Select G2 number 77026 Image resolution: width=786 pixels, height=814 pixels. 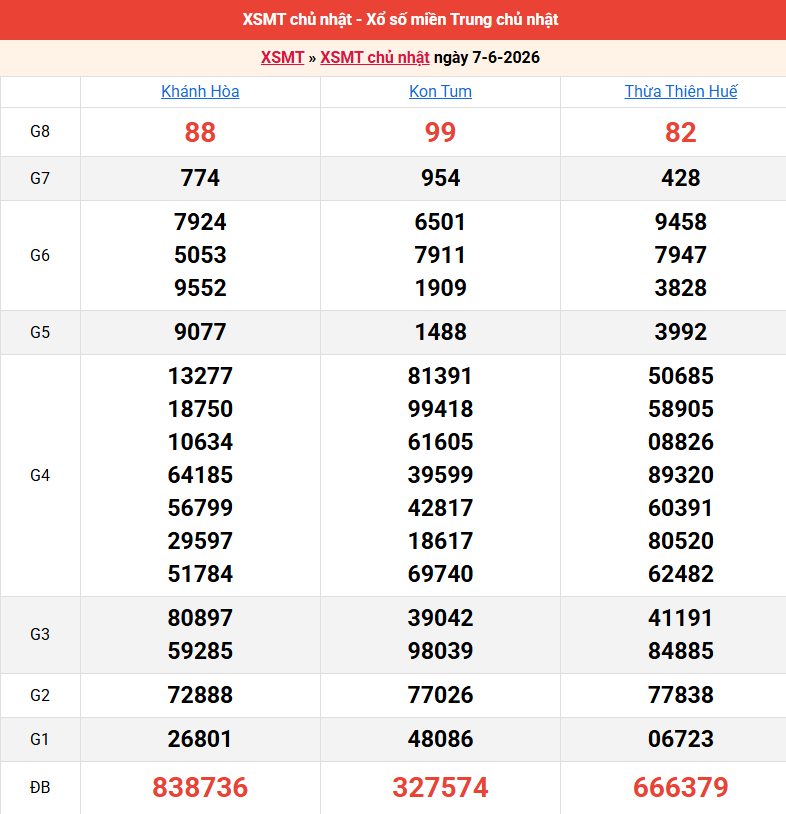click(440, 695)
